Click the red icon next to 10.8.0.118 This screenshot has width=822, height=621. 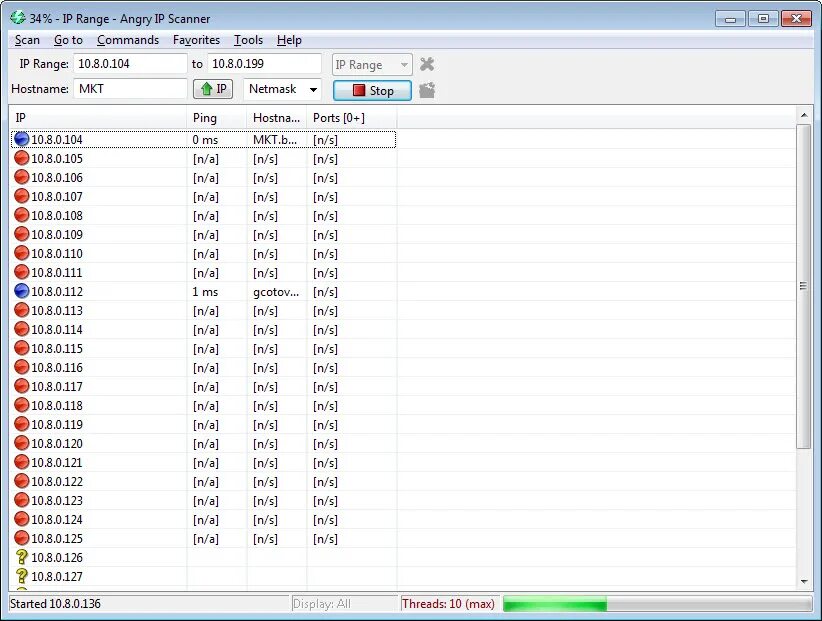(21, 405)
